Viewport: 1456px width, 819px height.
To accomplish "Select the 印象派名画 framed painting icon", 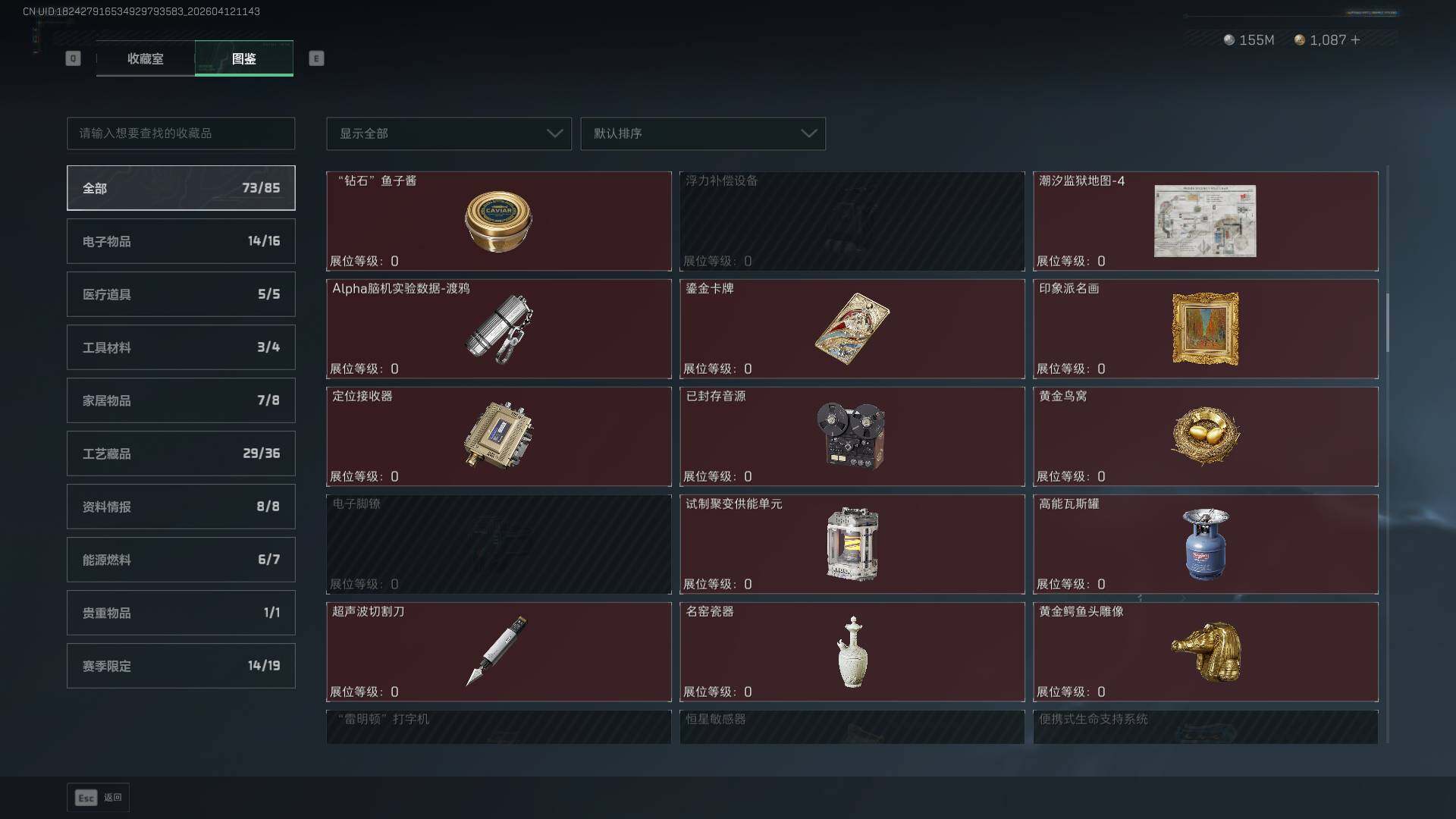I will 1205,328.
